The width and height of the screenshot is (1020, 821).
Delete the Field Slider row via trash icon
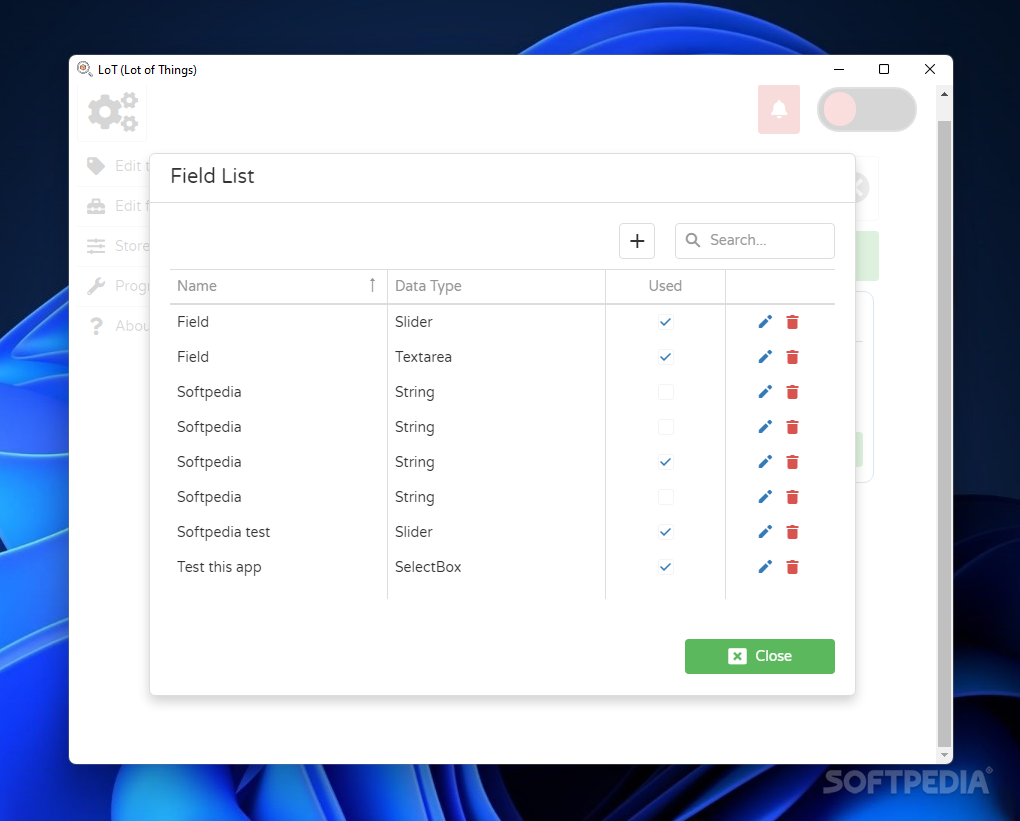792,322
